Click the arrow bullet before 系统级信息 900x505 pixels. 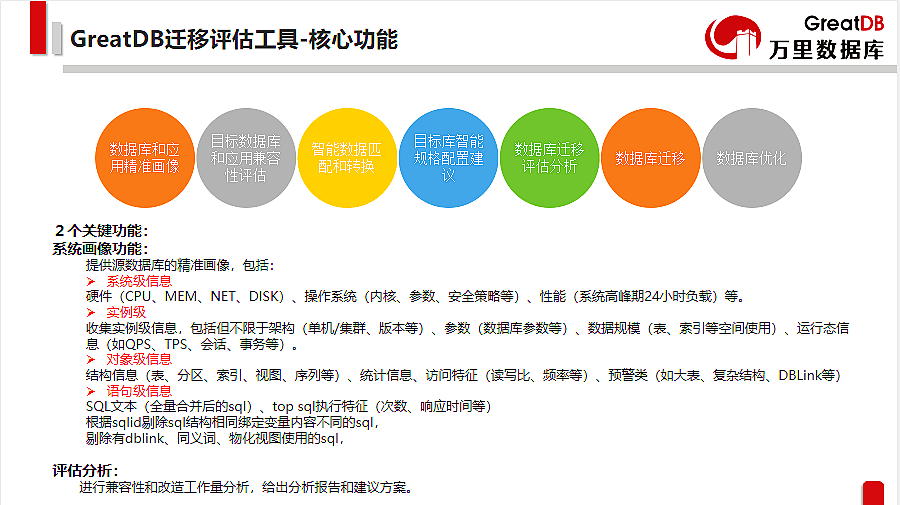[91, 282]
